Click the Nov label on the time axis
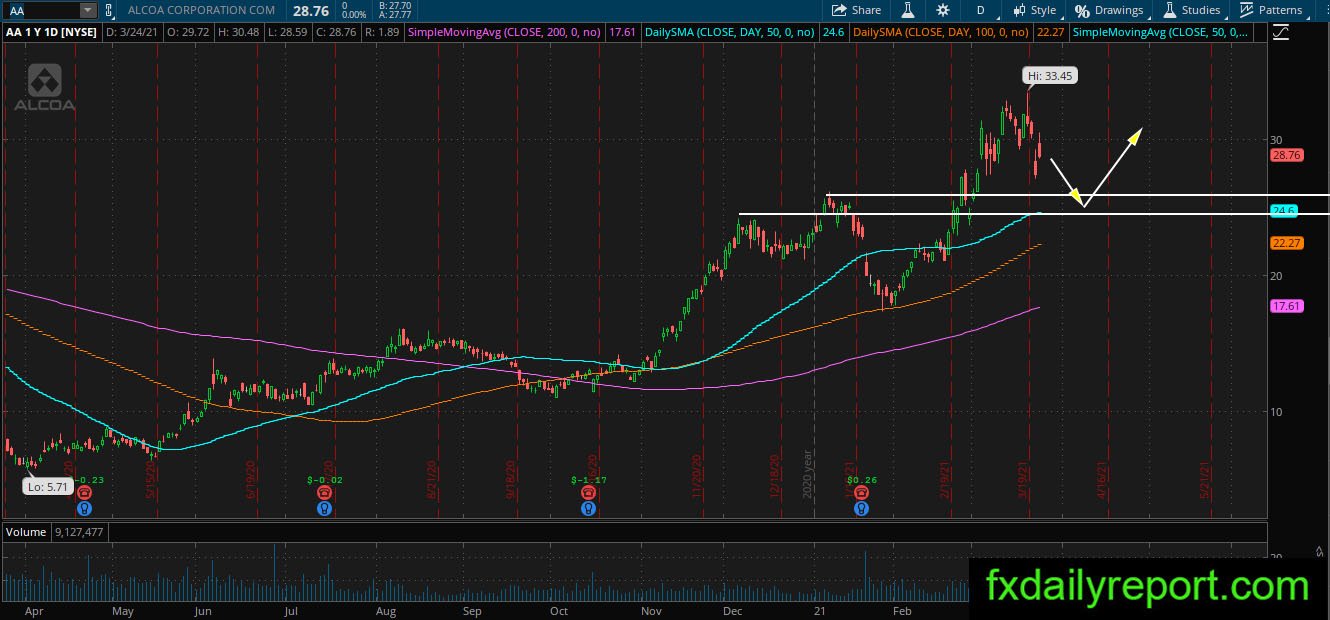This screenshot has width=1330, height=620. click(x=650, y=610)
